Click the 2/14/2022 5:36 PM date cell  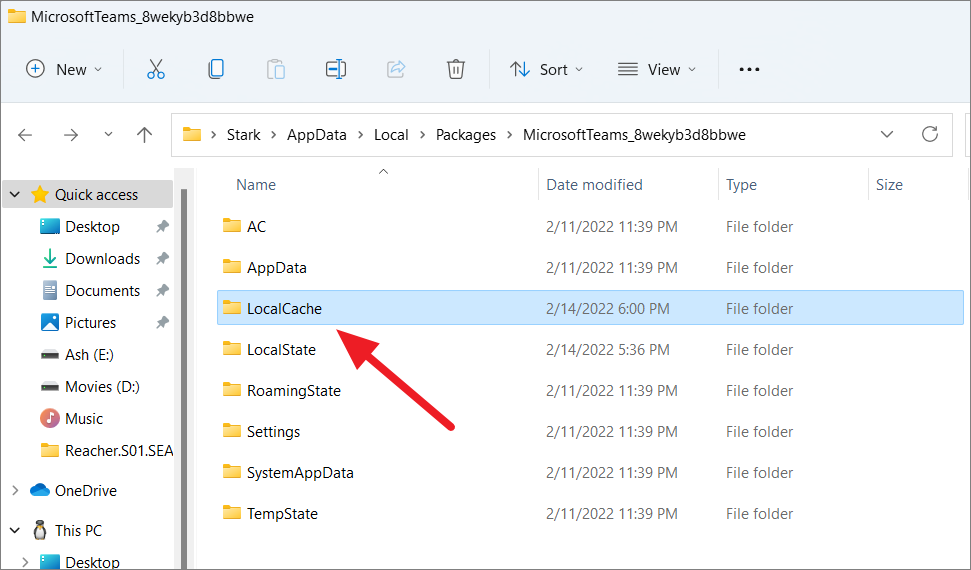[x=607, y=349]
